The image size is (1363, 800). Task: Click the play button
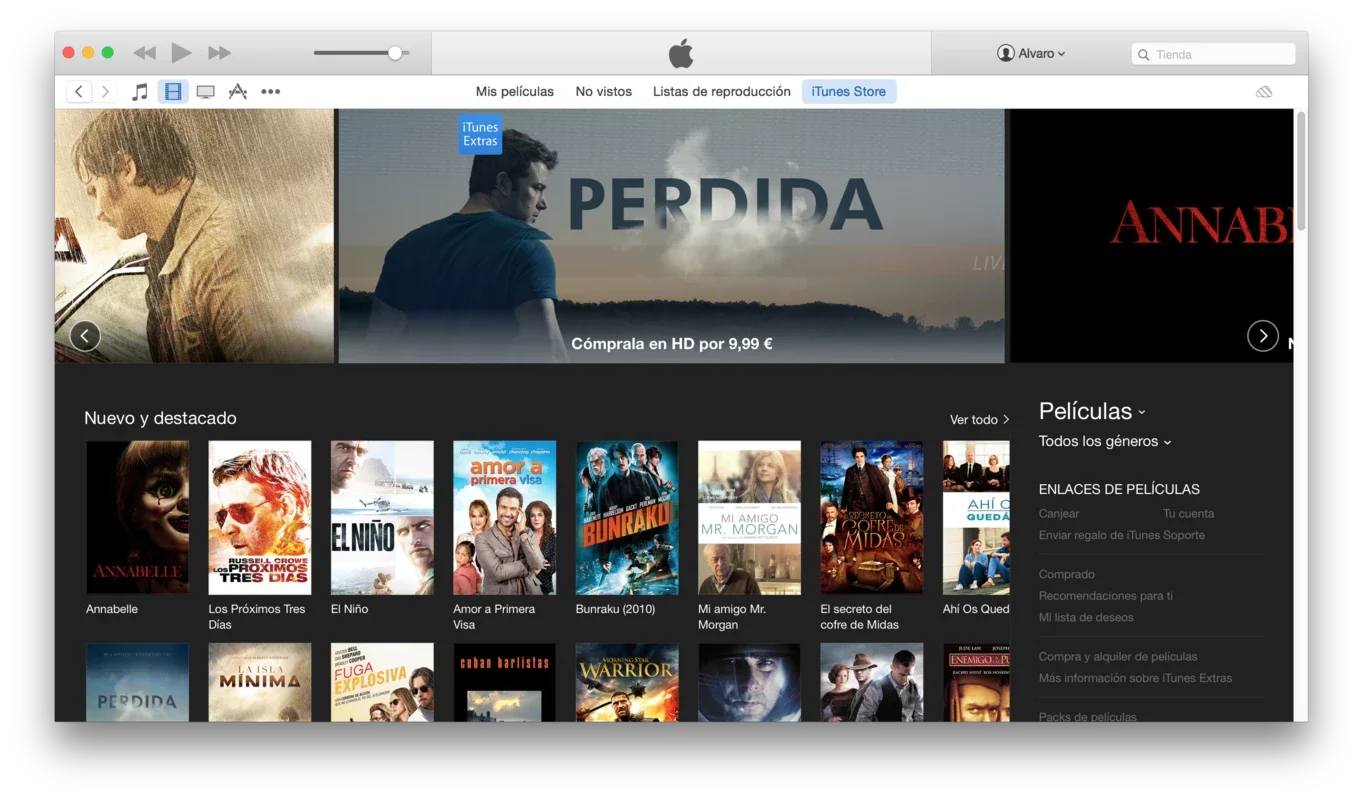click(181, 53)
